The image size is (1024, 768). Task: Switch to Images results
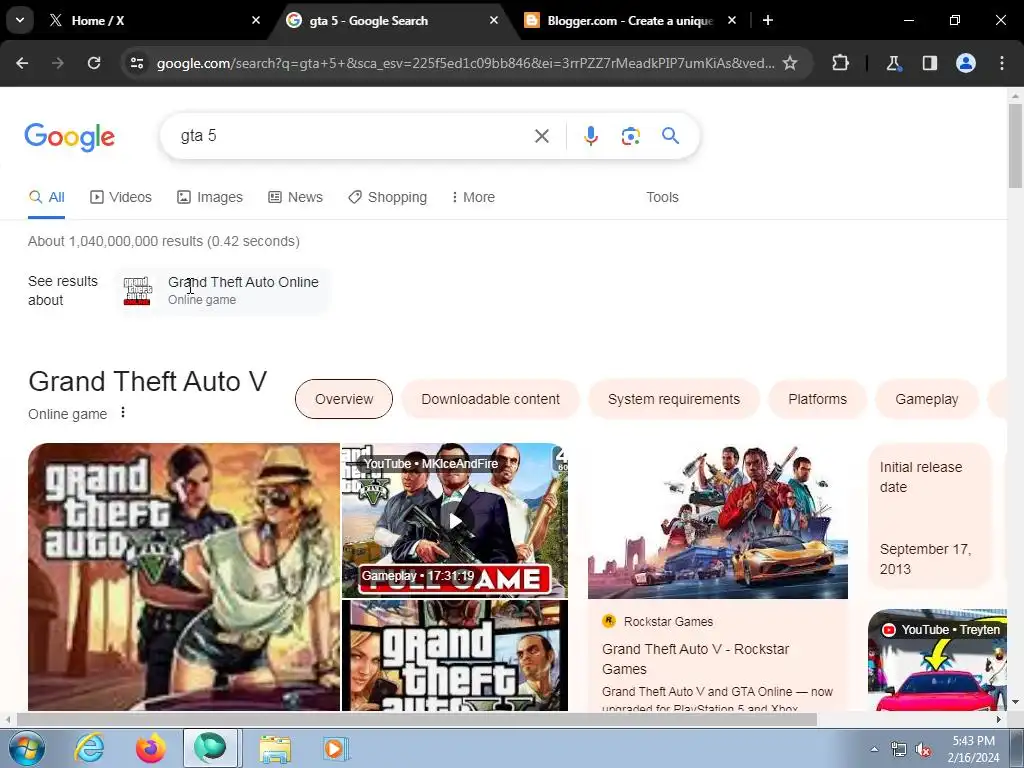pyautogui.click(x=210, y=197)
